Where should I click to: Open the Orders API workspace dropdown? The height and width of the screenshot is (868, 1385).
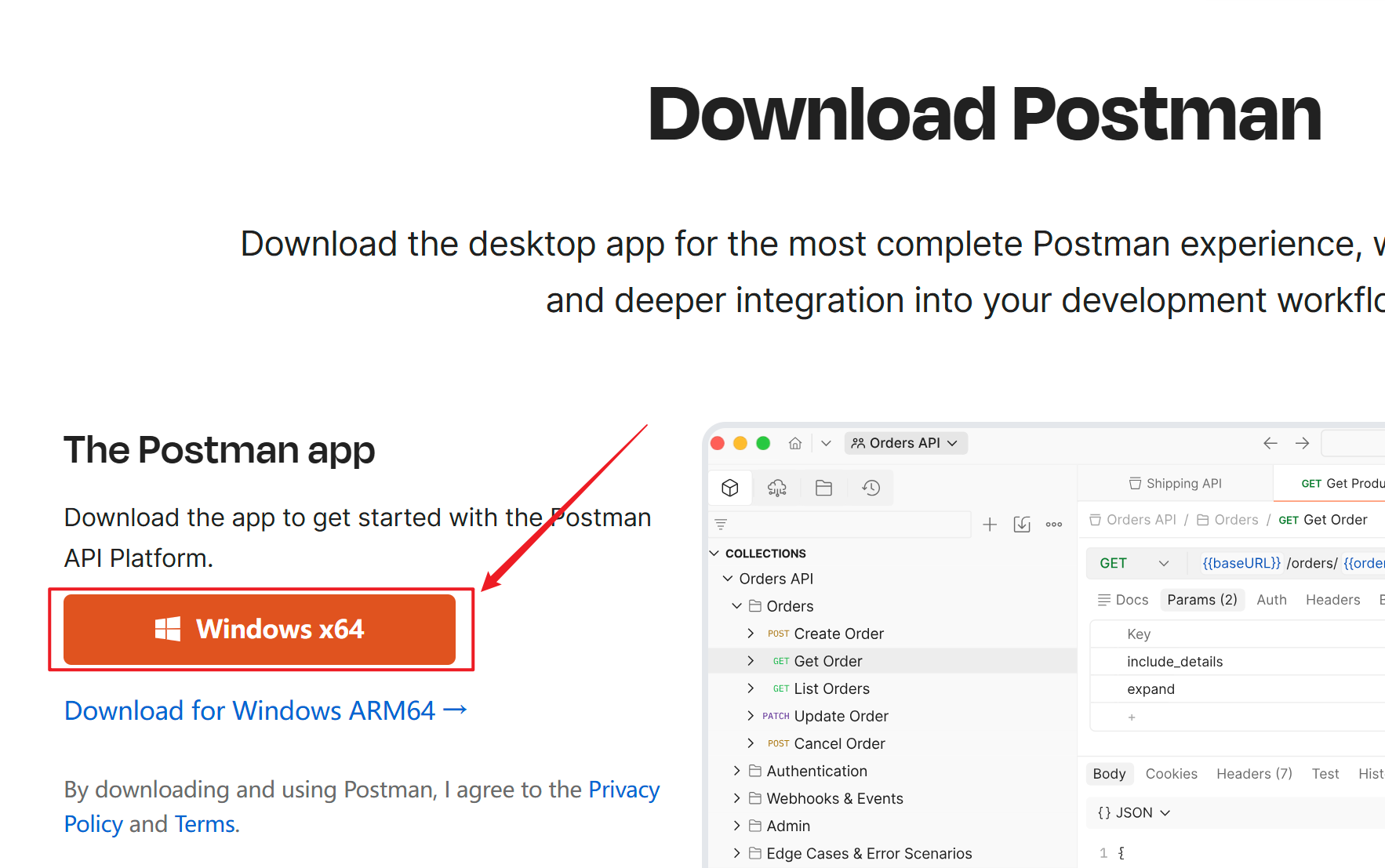point(906,443)
